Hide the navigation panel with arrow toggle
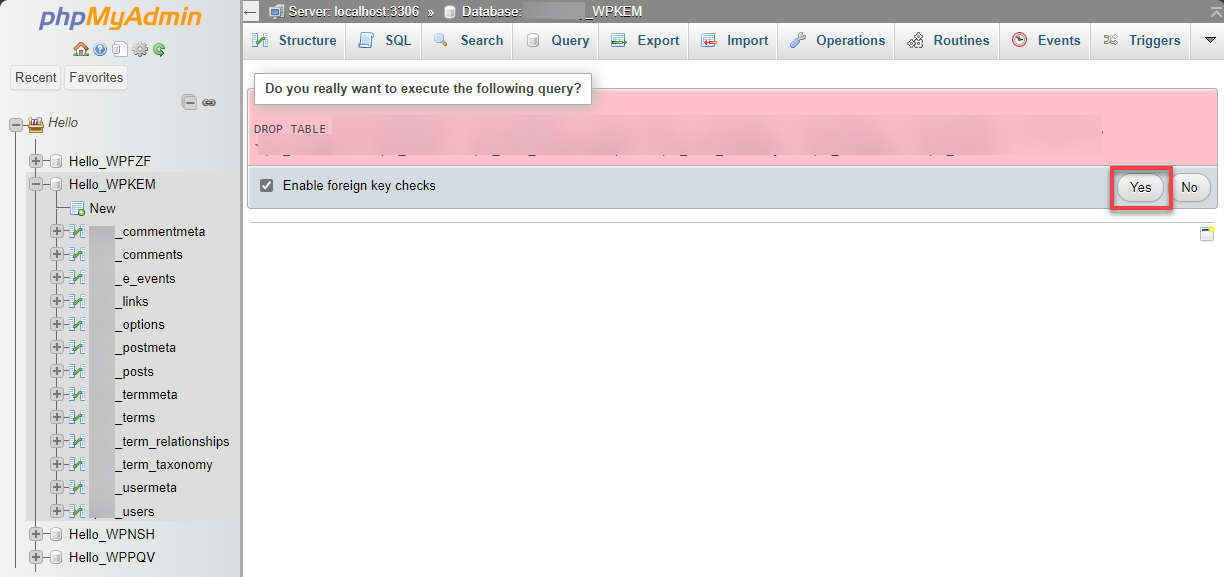 tap(250, 9)
